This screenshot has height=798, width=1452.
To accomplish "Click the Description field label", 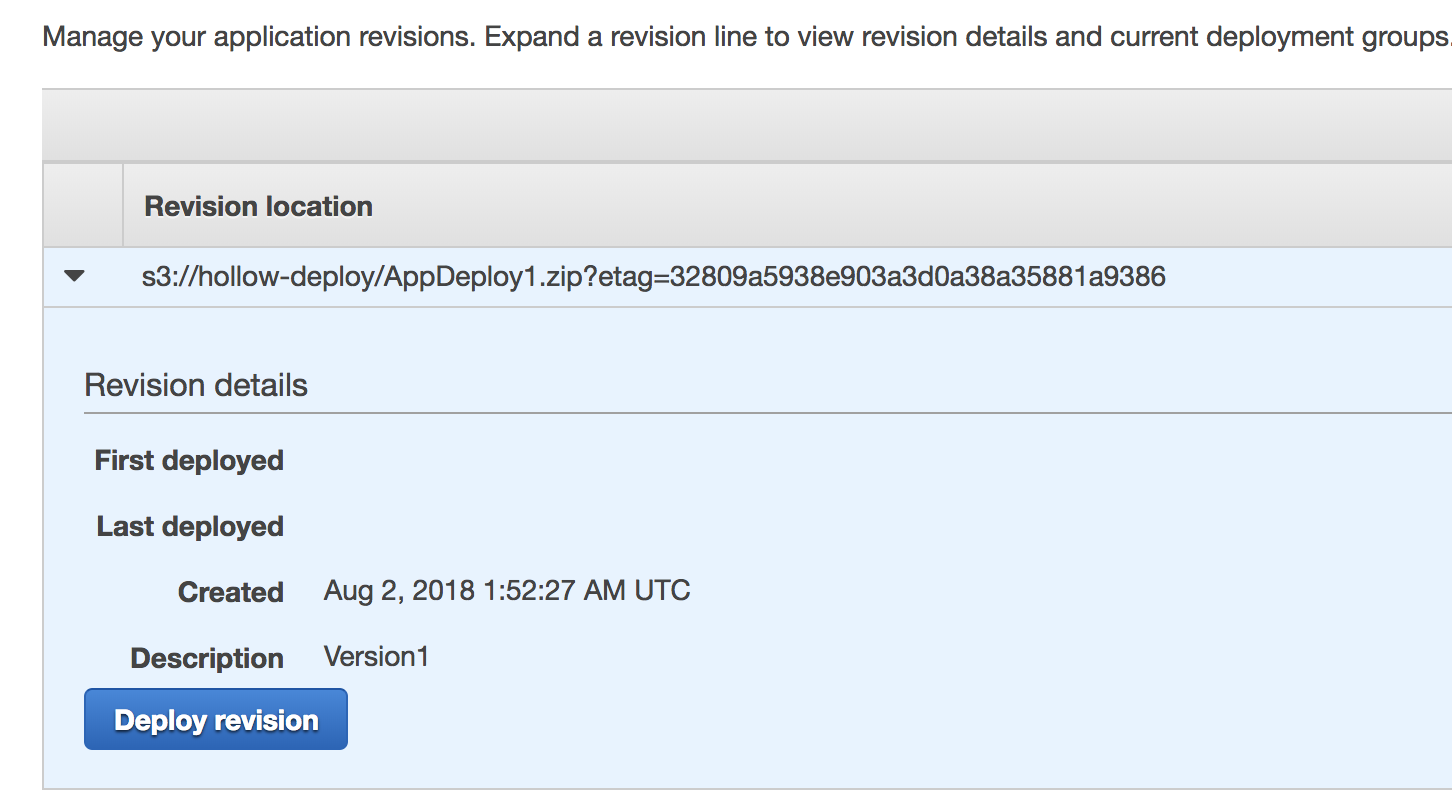I will [207, 658].
